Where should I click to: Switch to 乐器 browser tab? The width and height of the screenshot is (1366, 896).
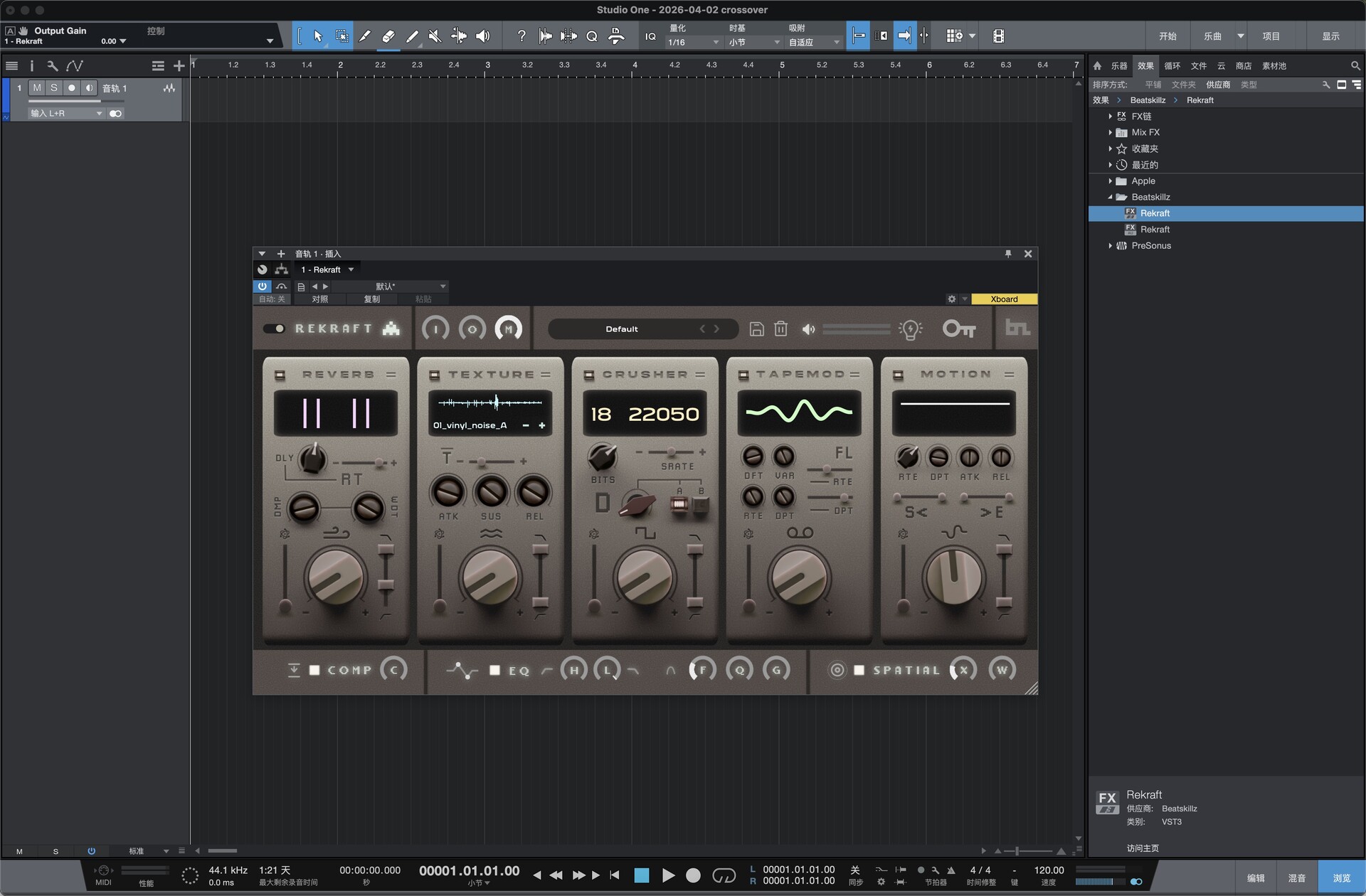1119,65
